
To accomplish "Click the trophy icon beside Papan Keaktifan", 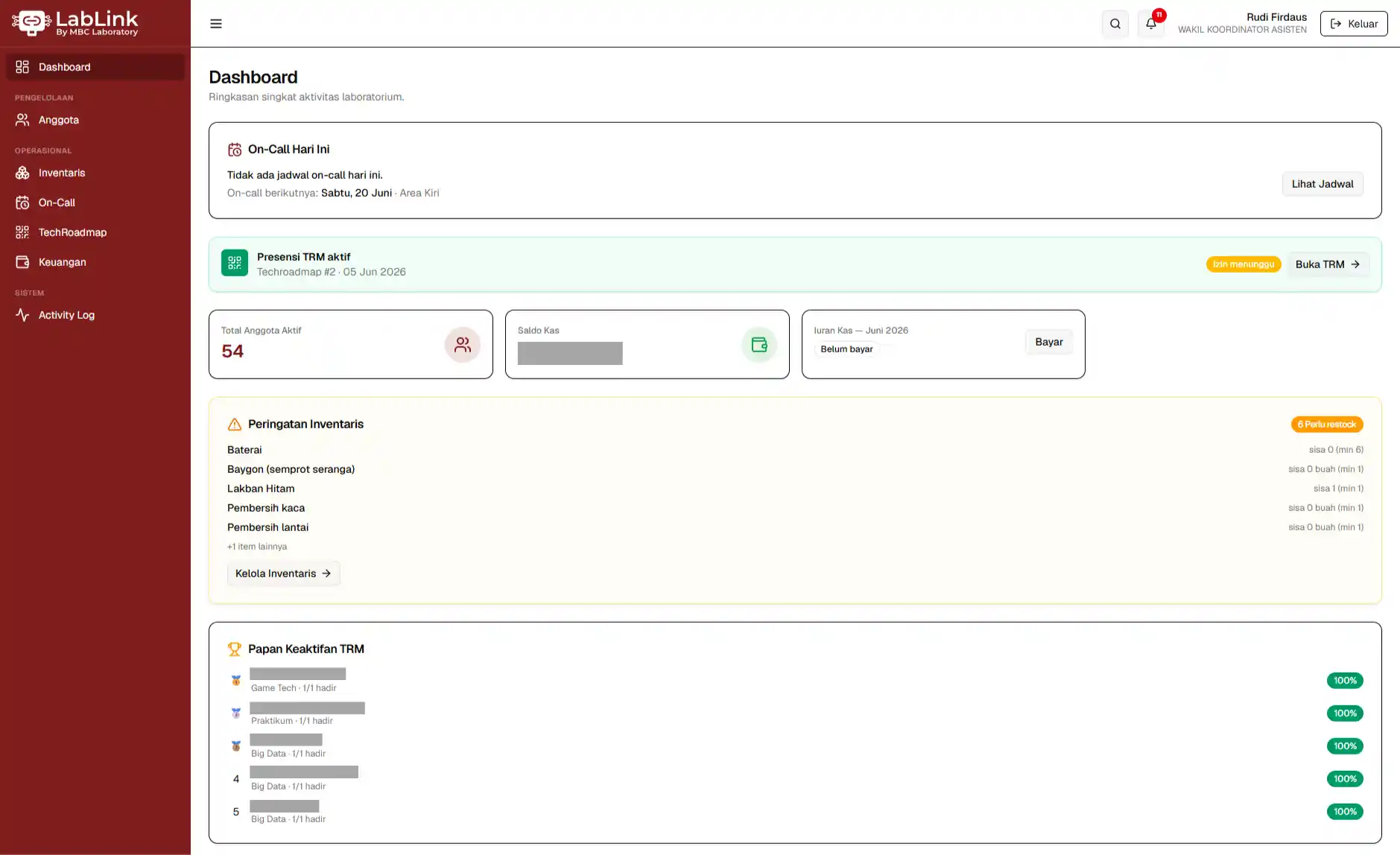I will pos(235,649).
